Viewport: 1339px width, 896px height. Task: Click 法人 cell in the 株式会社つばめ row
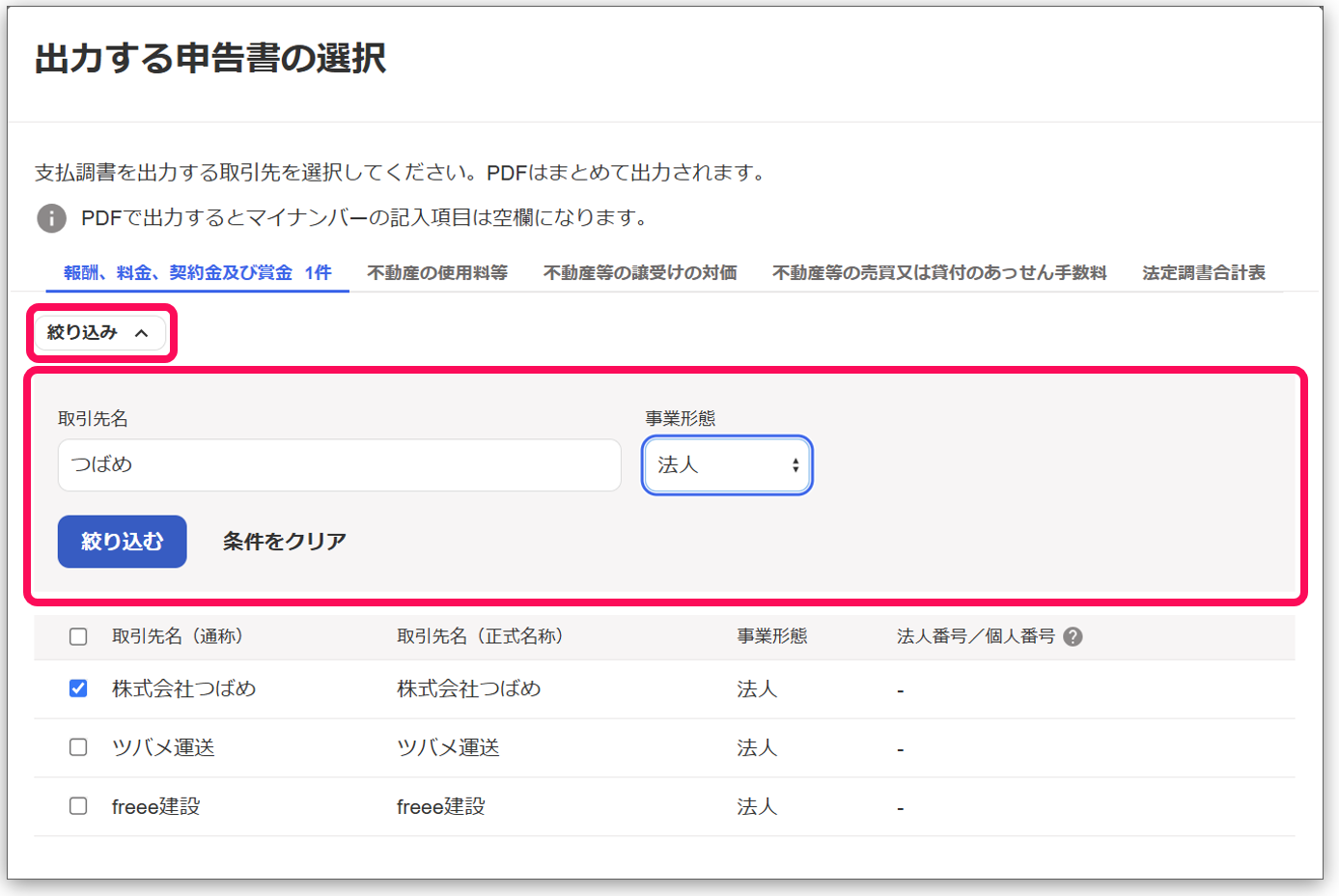click(x=757, y=688)
